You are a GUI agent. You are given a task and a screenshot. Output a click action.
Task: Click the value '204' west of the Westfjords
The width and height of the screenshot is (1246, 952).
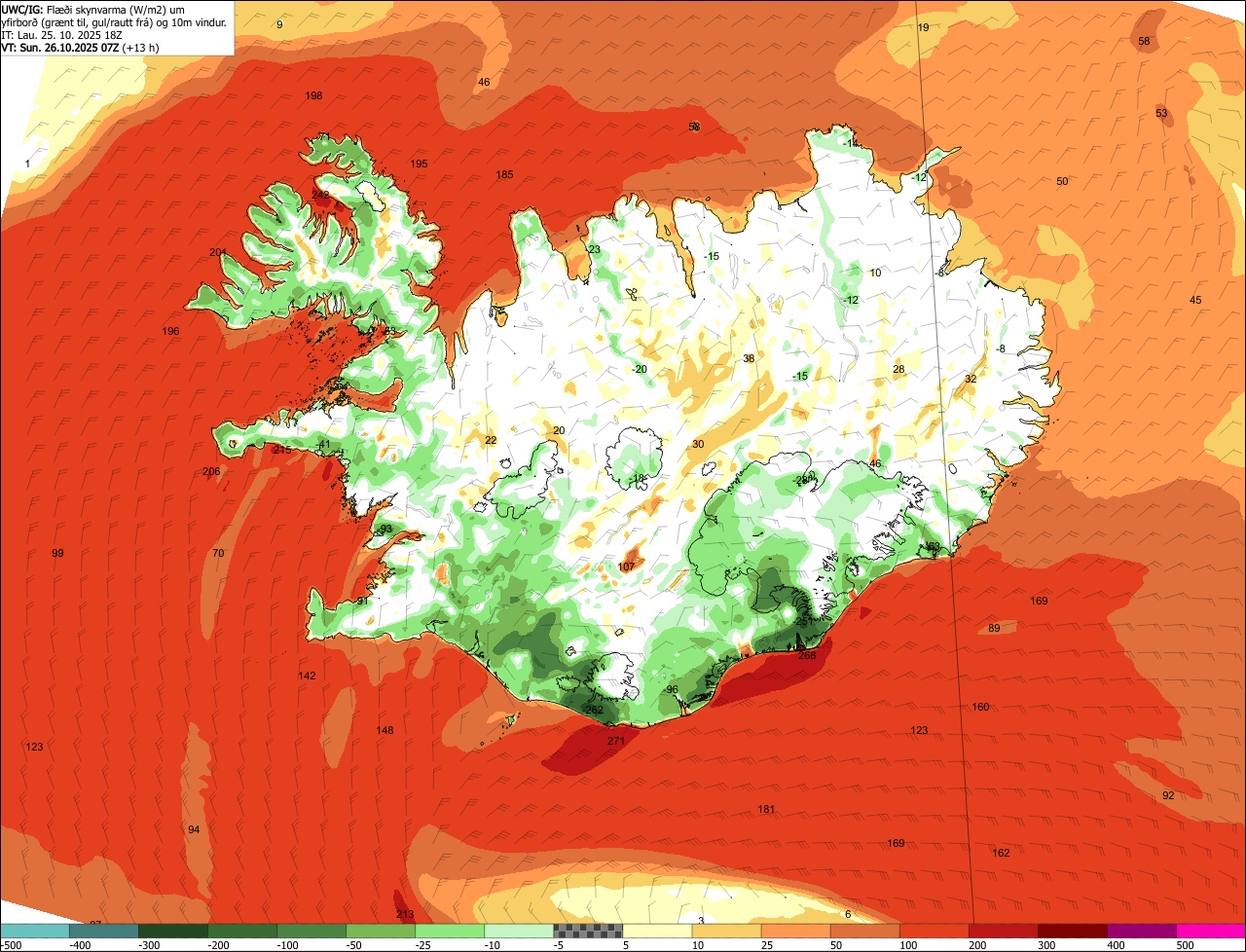[x=218, y=252]
